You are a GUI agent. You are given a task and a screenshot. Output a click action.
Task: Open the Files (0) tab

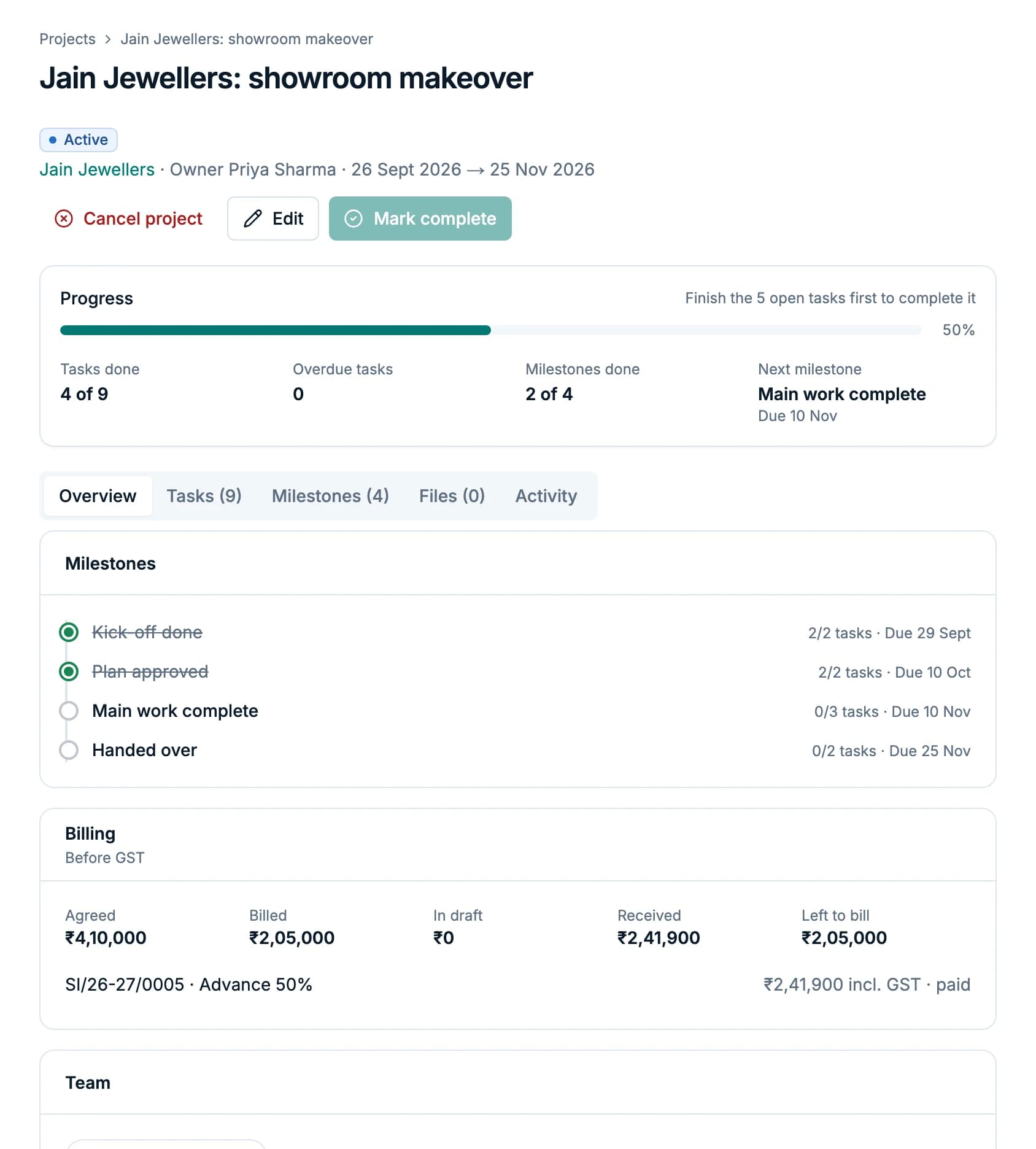click(x=452, y=496)
